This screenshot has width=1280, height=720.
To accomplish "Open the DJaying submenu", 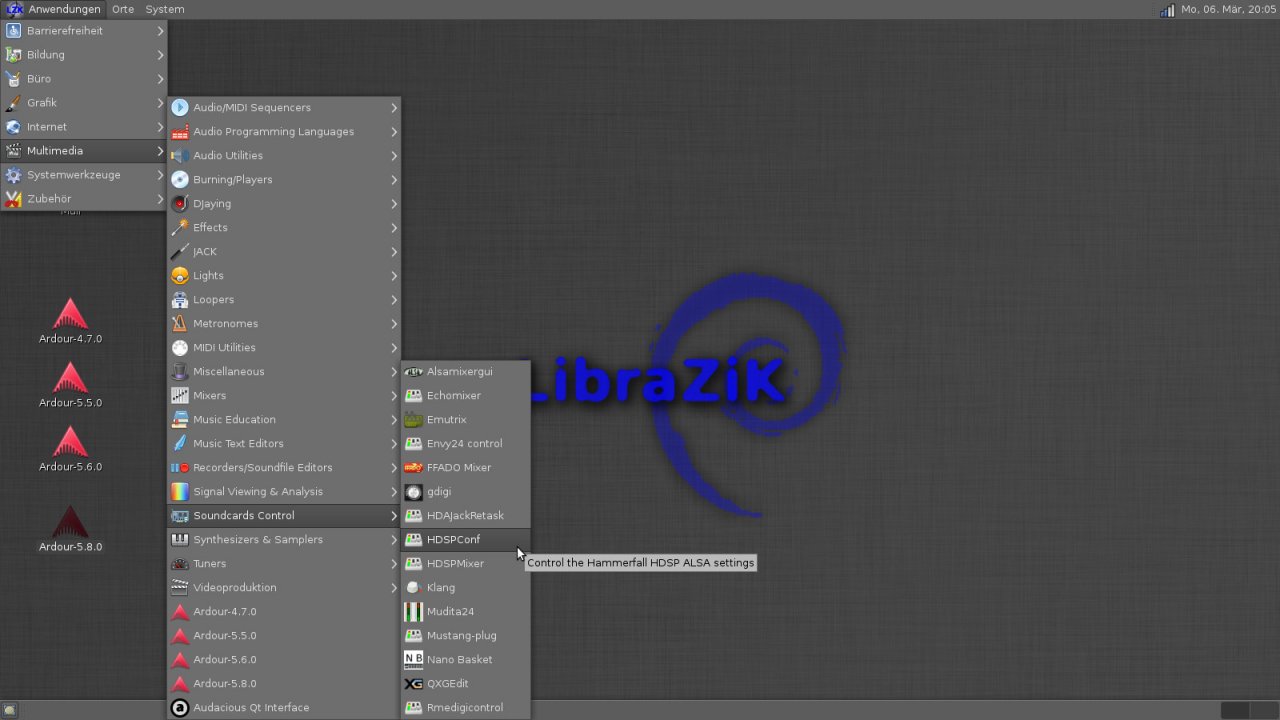I will tap(284, 203).
